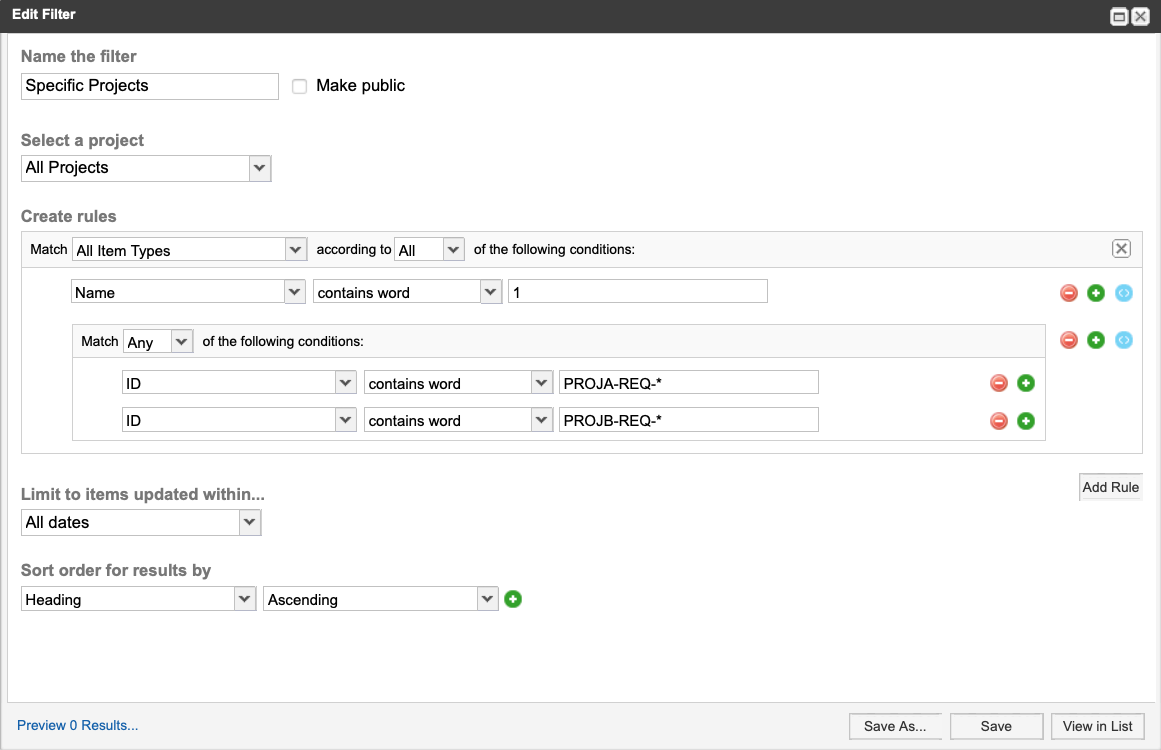Image resolution: width=1161 pixels, height=750 pixels.
Task: Delete the PROJA-REQ-* condition row
Action: coord(999,383)
